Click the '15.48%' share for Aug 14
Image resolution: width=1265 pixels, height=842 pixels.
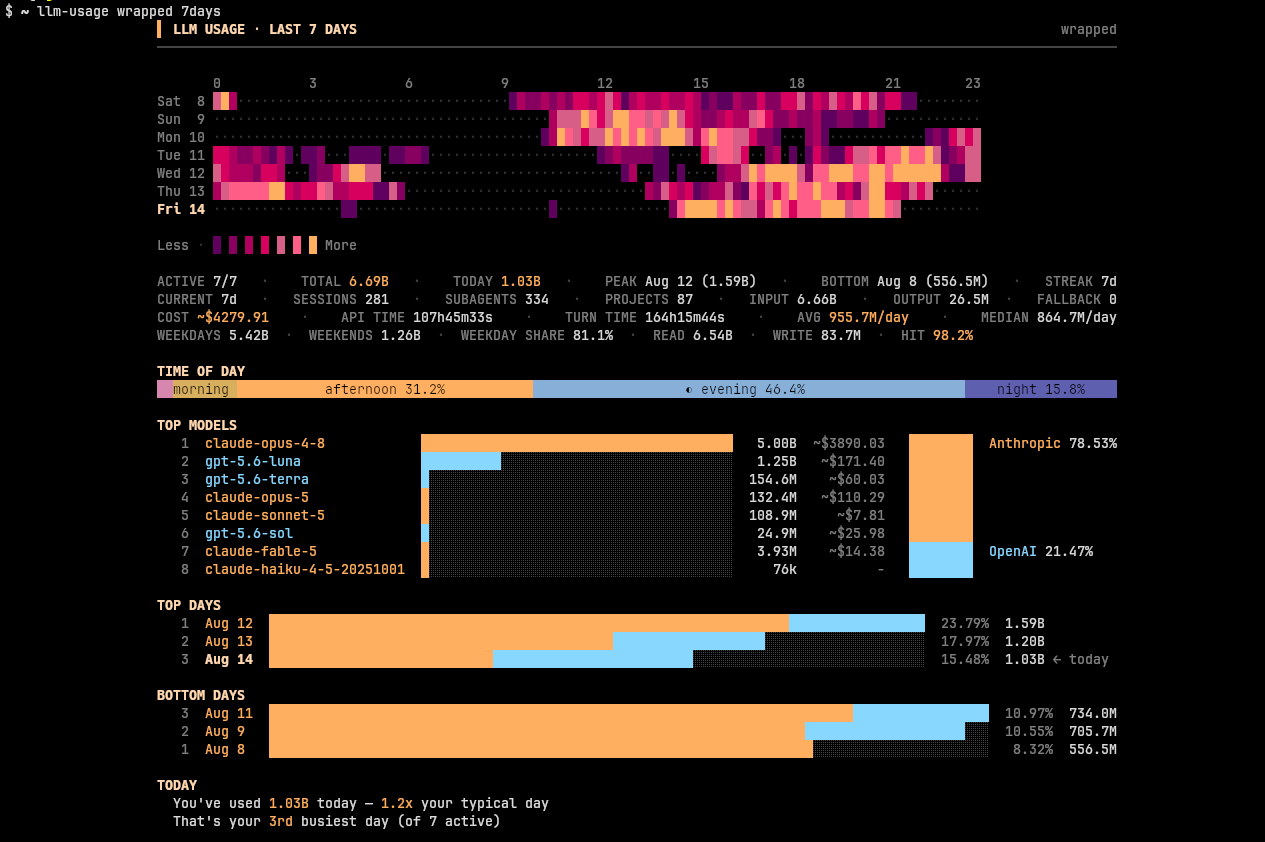(x=965, y=659)
